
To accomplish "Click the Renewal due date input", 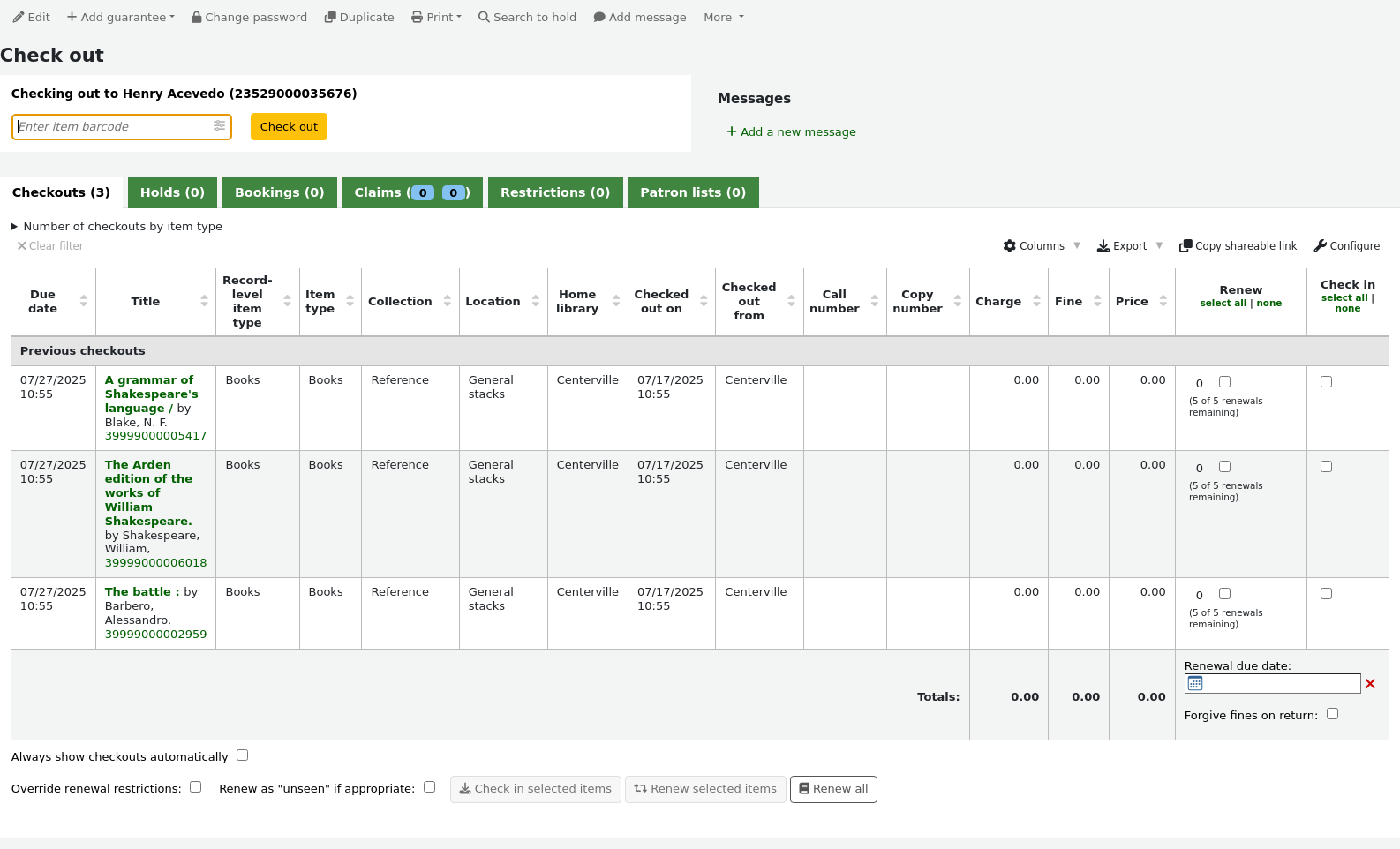I will pyautogui.click(x=1272, y=683).
